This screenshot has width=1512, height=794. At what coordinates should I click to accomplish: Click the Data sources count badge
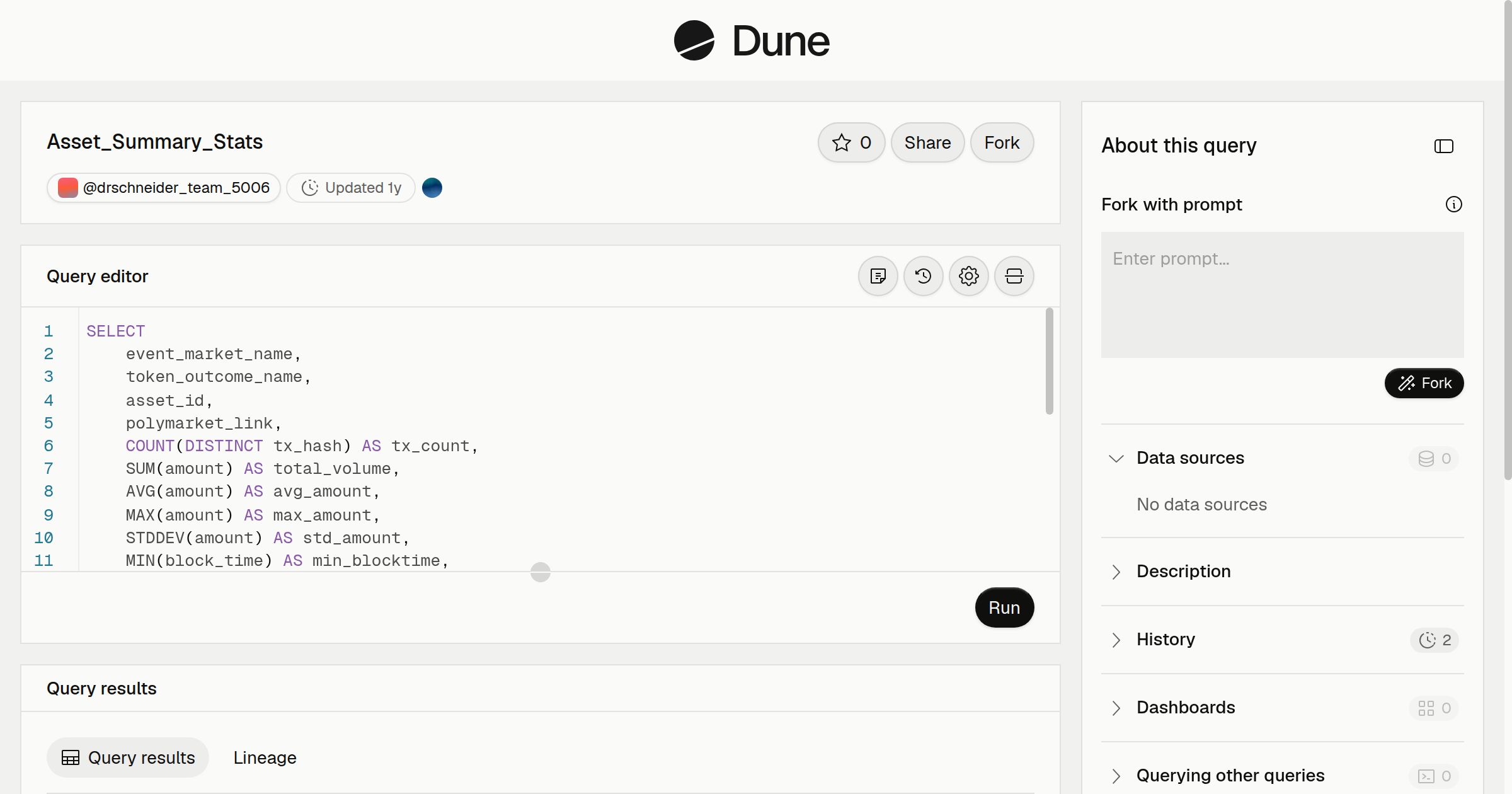[x=1434, y=459]
